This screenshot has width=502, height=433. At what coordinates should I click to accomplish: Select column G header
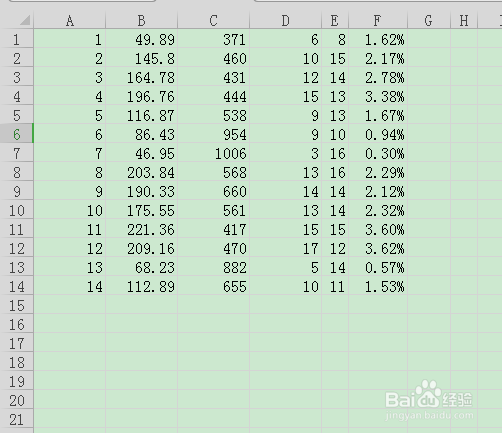coord(429,21)
